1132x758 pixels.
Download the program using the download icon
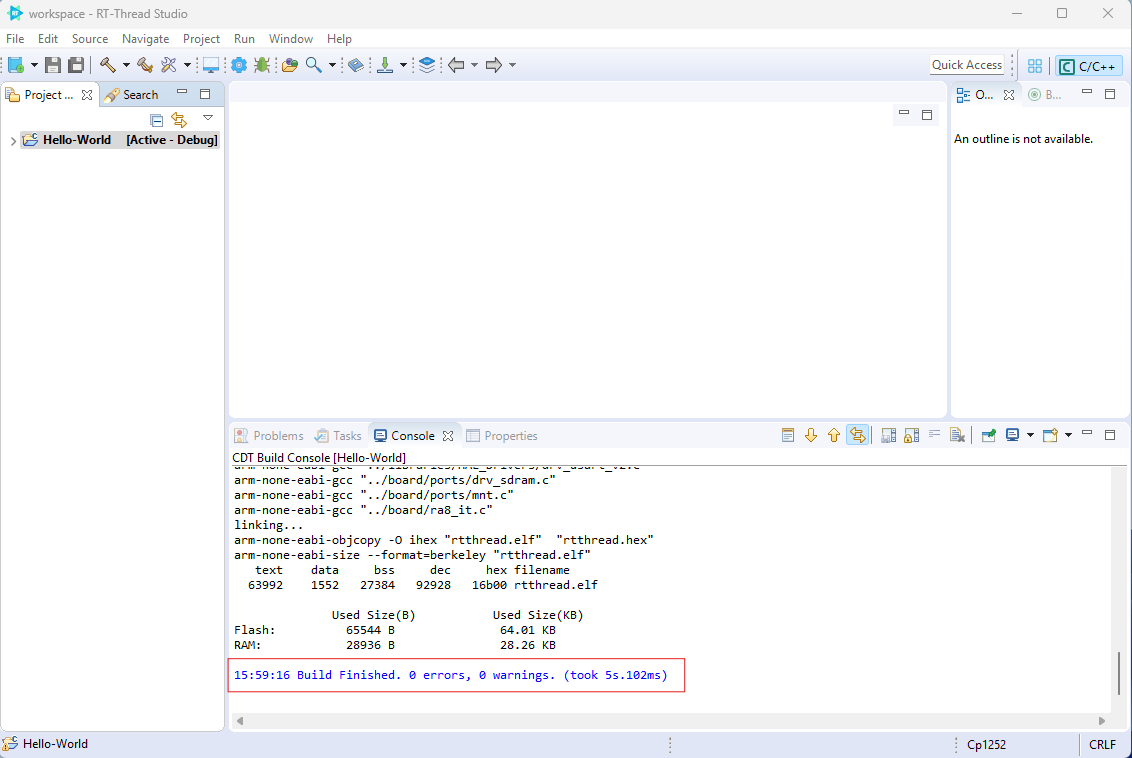point(385,64)
